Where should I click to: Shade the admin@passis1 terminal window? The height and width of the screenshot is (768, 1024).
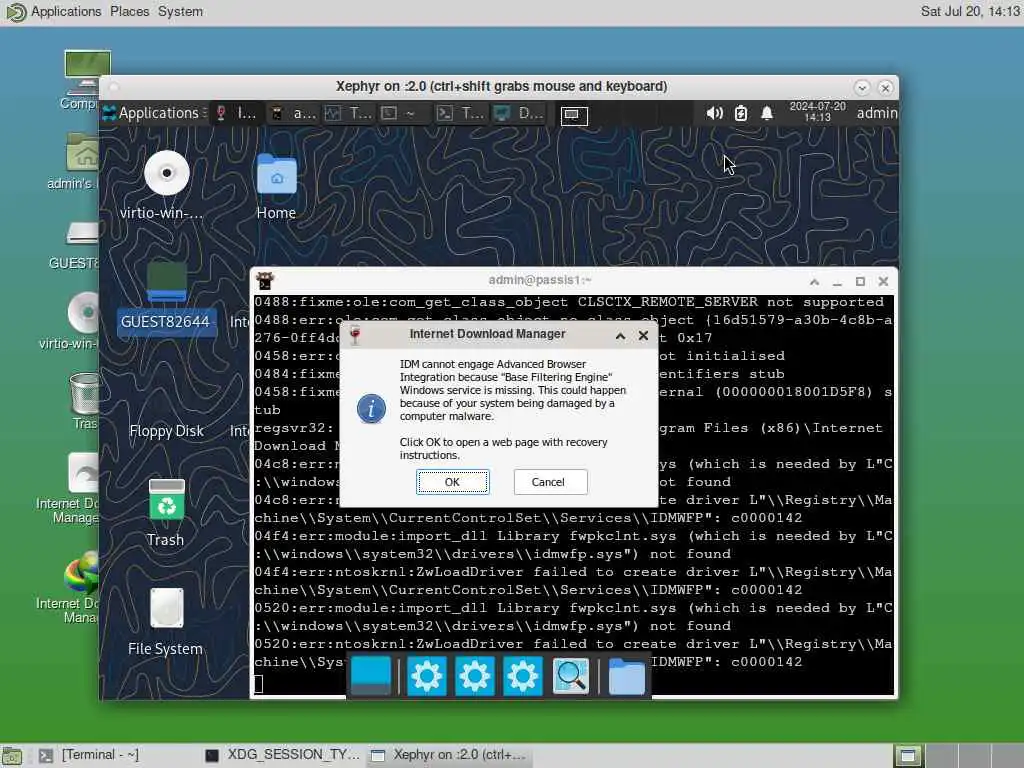[814, 281]
